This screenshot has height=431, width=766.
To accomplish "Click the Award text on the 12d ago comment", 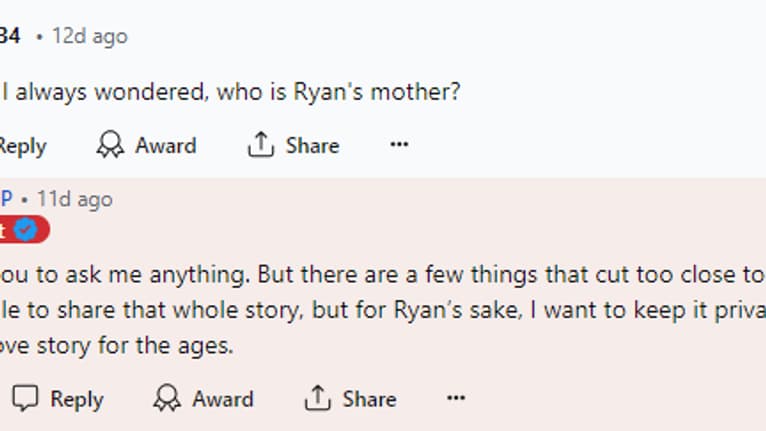I will (x=166, y=145).
